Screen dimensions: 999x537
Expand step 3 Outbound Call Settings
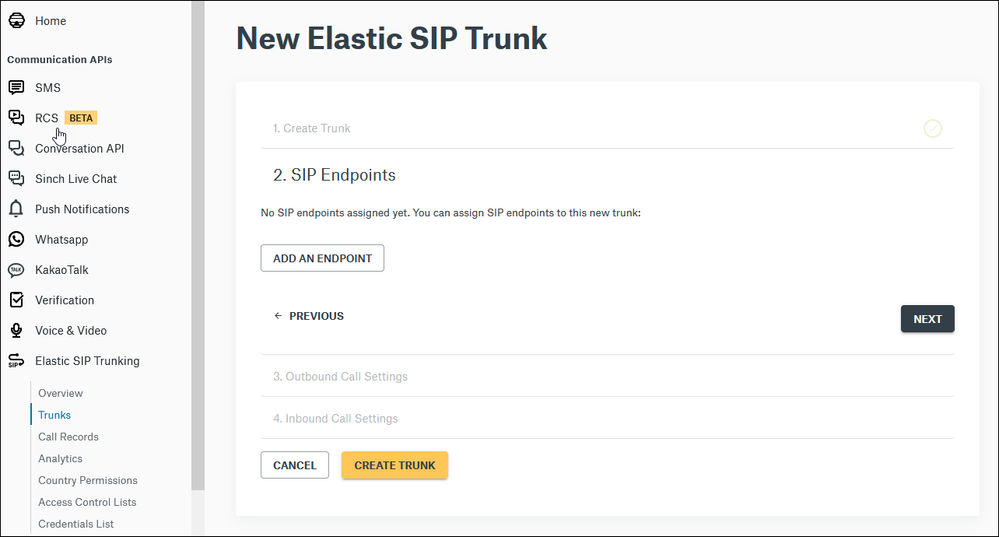(x=607, y=376)
